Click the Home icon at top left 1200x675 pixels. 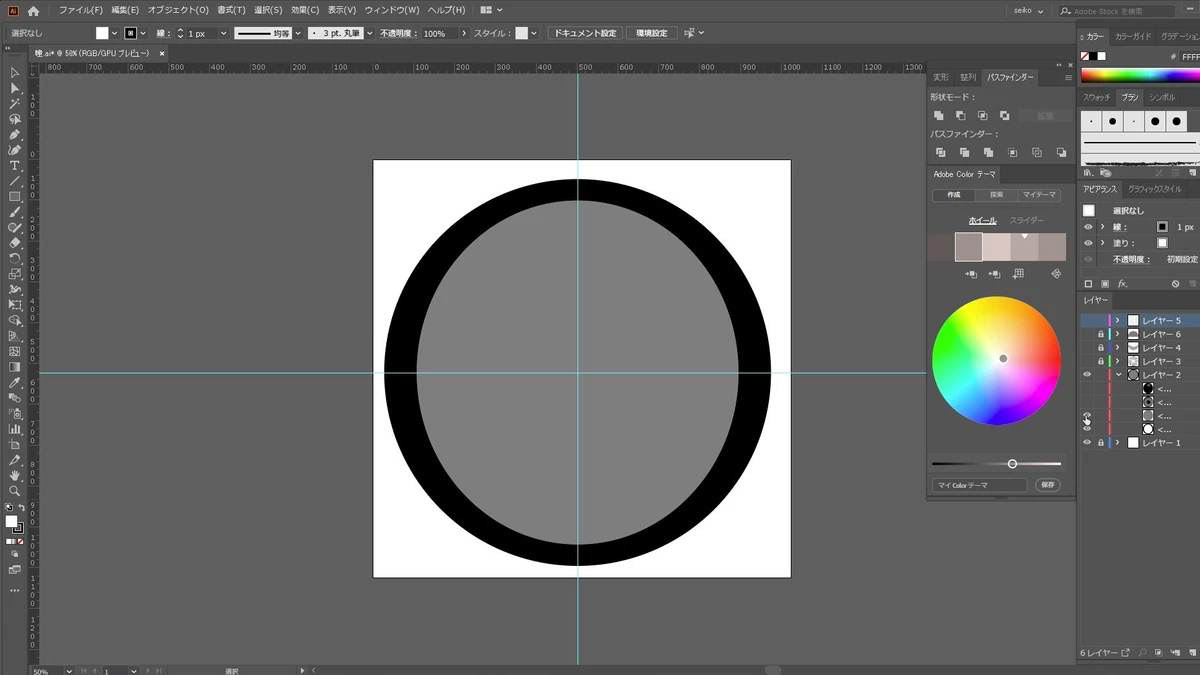[33, 10]
